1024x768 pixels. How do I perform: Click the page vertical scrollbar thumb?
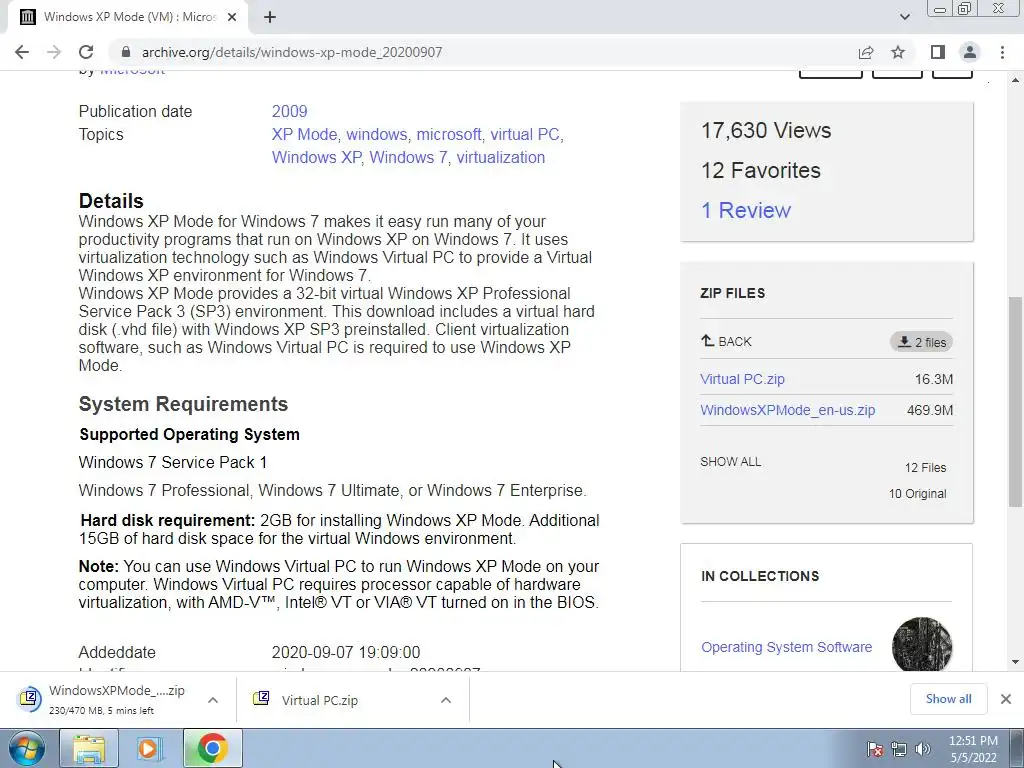pos(1016,400)
